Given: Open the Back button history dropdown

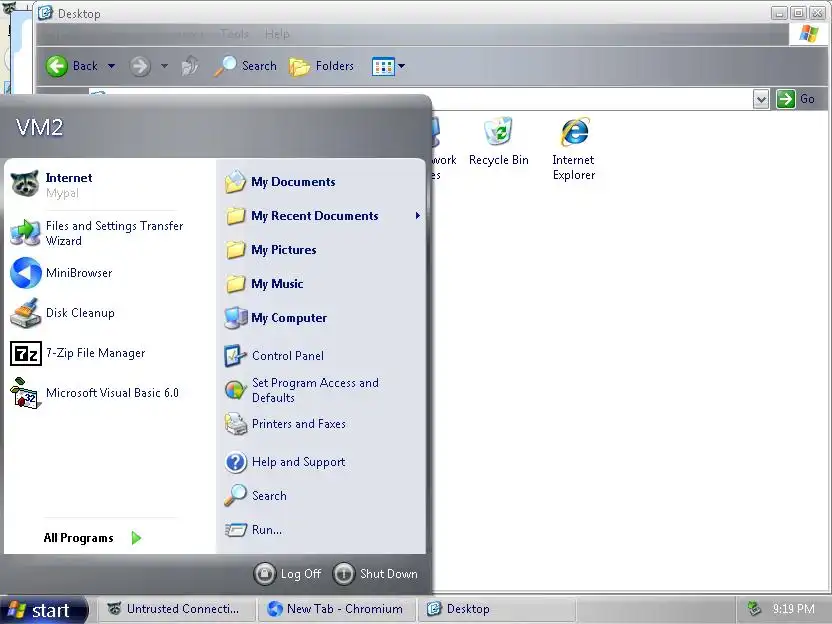Looking at the screenshot, I should pos(111,66).
